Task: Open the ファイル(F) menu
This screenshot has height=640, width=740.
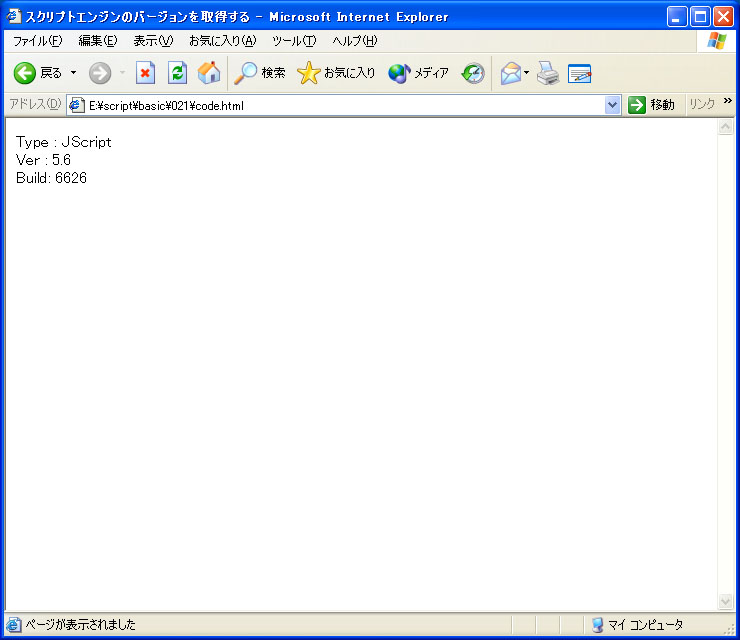Action: point(37,41)
